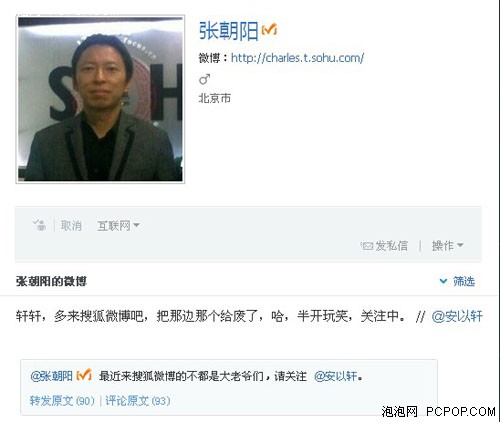Open the profile avatar photo

click(100, 99)
